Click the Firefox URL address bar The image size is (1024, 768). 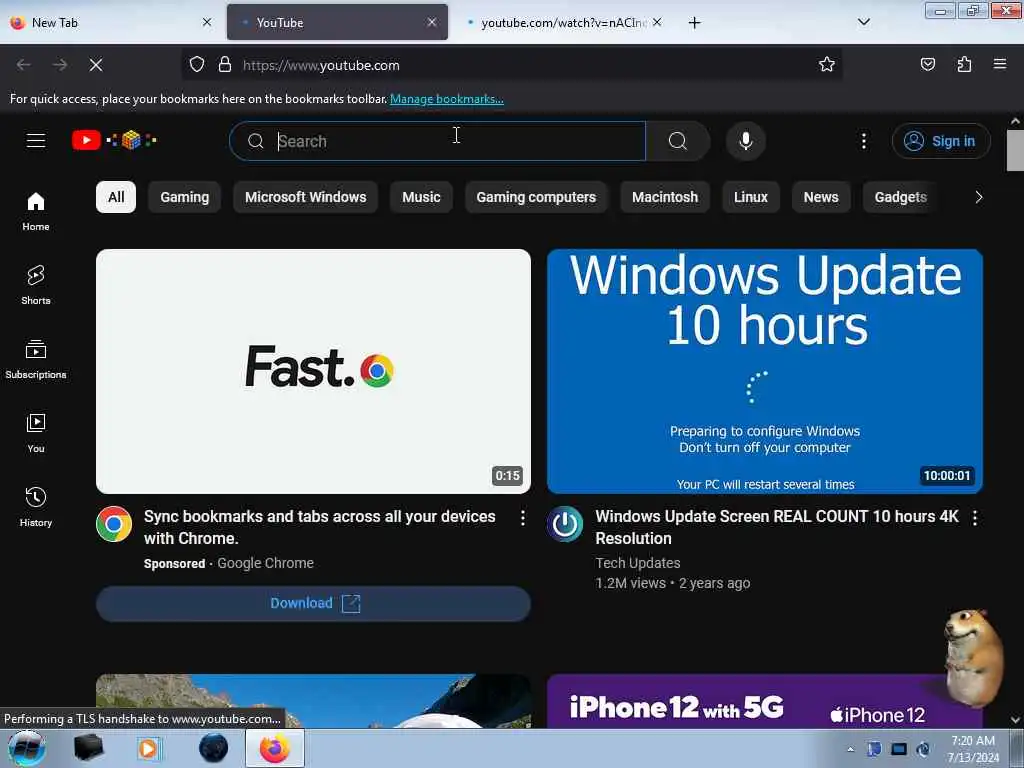point(511,65)
